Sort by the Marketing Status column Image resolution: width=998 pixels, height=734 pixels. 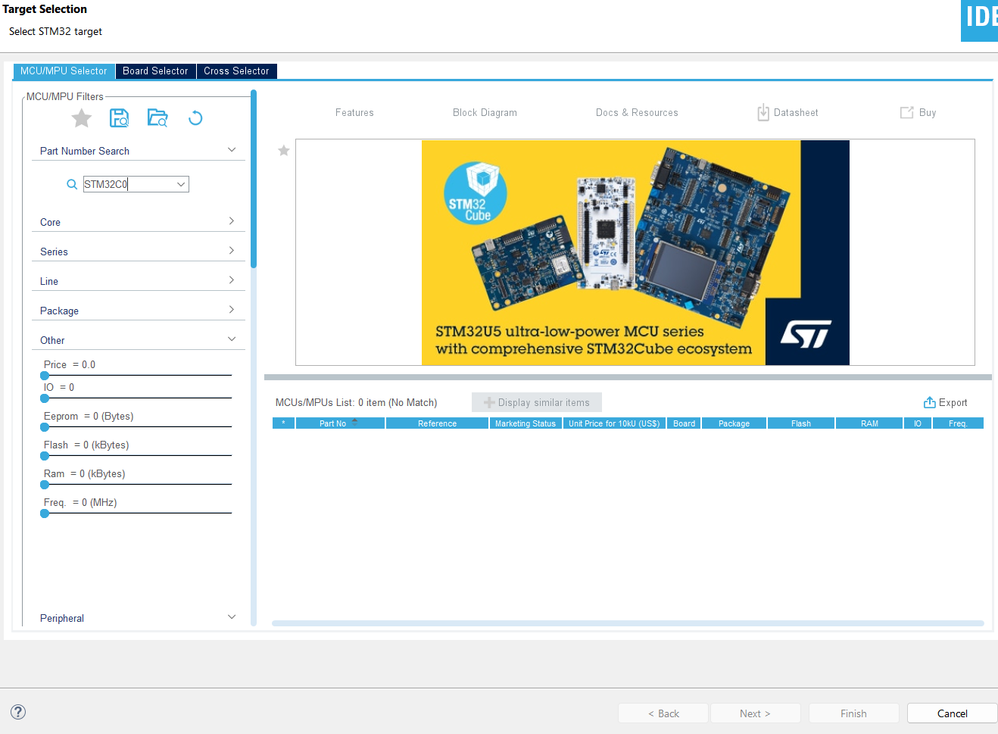tap(526, 423)
